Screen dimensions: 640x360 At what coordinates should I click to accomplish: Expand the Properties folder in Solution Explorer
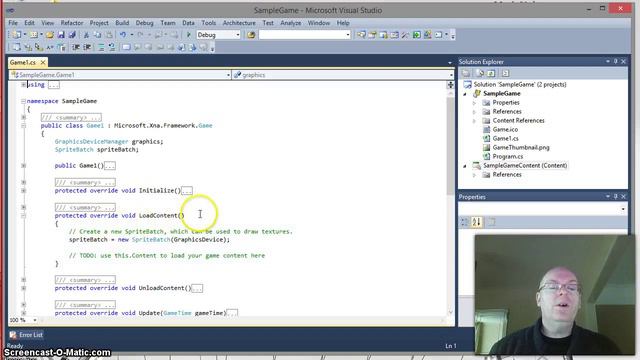click(x=474, y=102)
